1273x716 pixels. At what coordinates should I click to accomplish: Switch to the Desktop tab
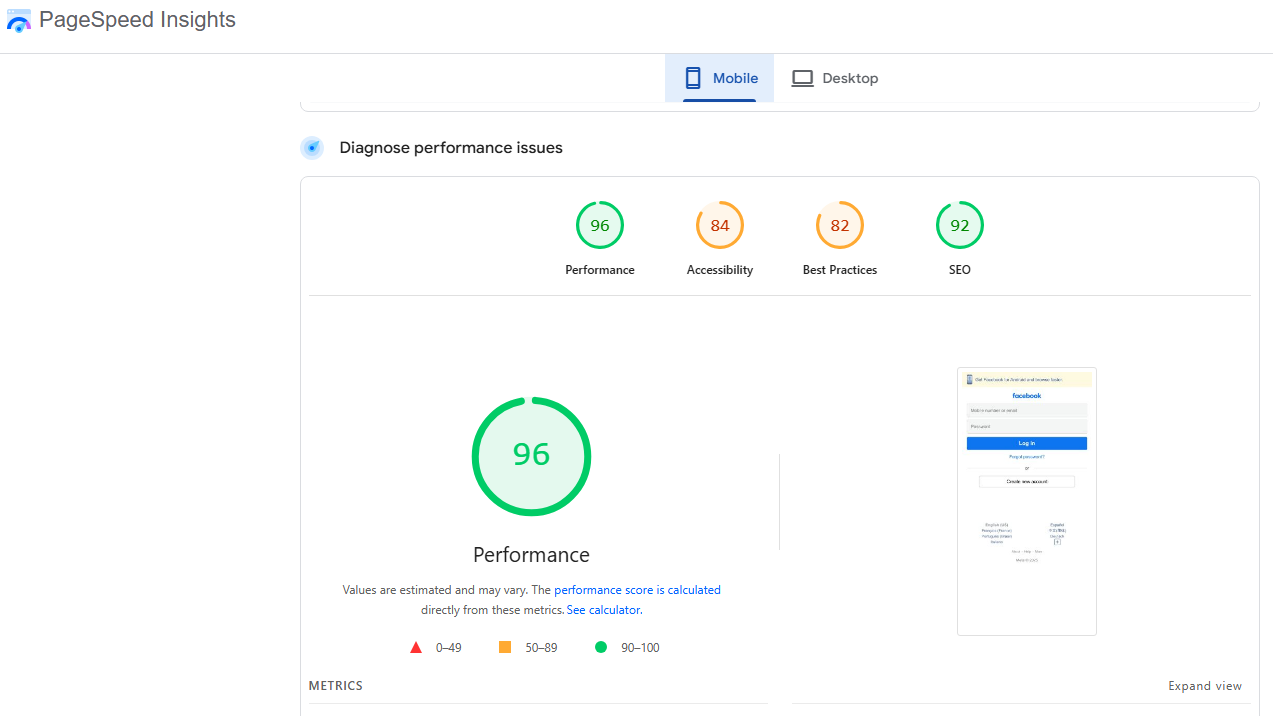click(835, 78)
